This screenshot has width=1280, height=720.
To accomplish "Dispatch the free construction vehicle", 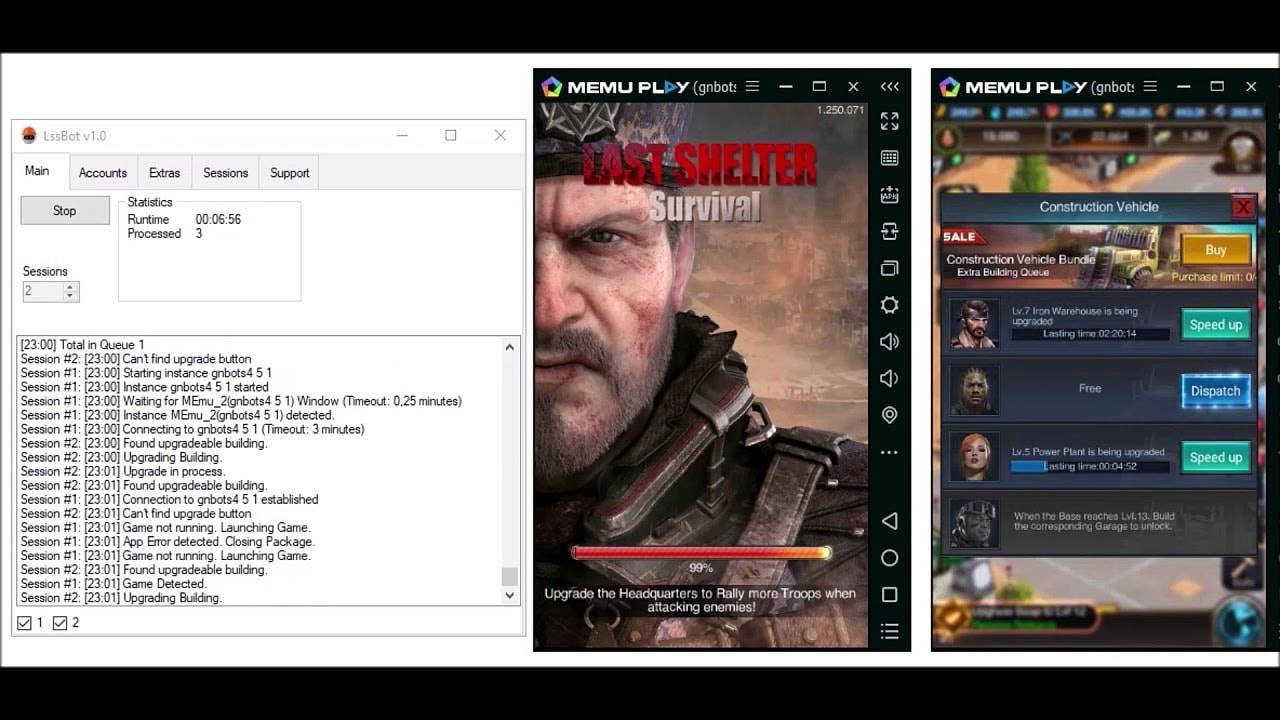I will (1215, 391).
